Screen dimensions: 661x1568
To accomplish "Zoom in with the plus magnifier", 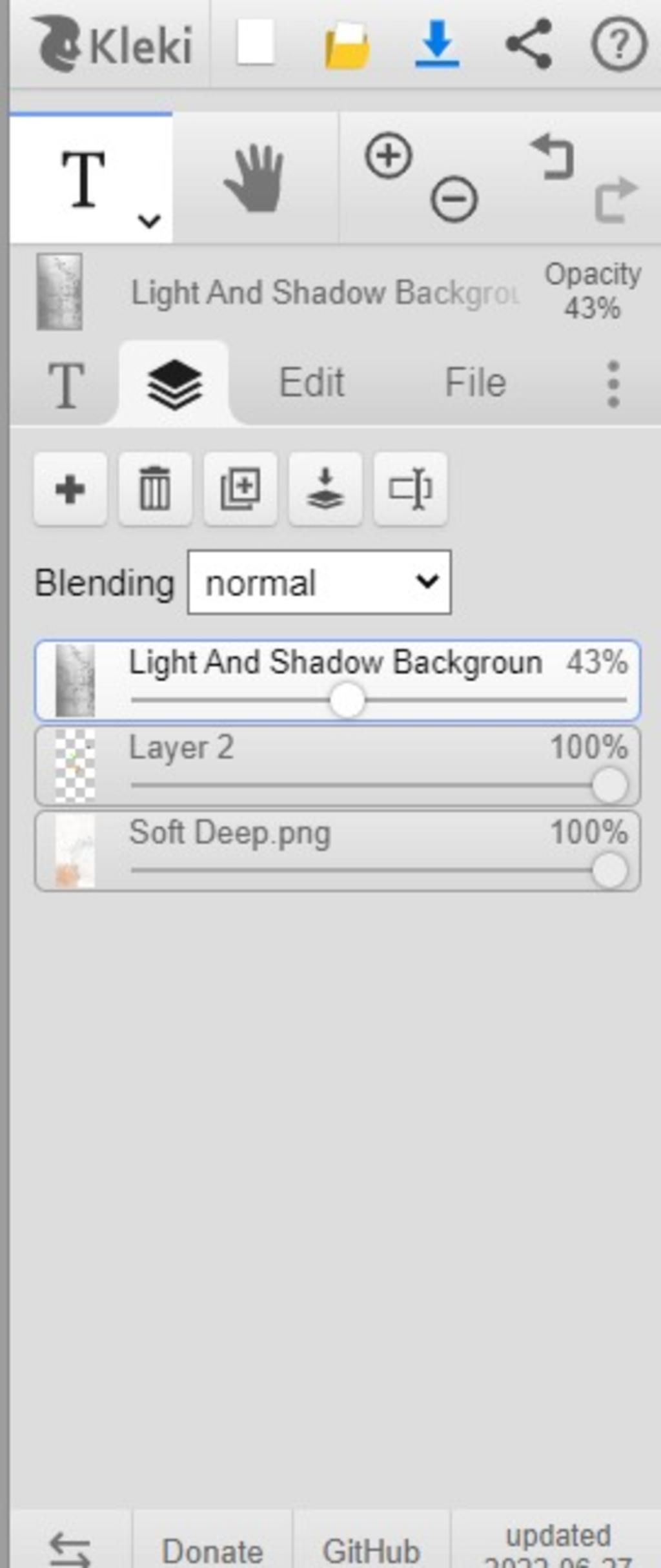I will pyautogui.click(x=389, y=156).
